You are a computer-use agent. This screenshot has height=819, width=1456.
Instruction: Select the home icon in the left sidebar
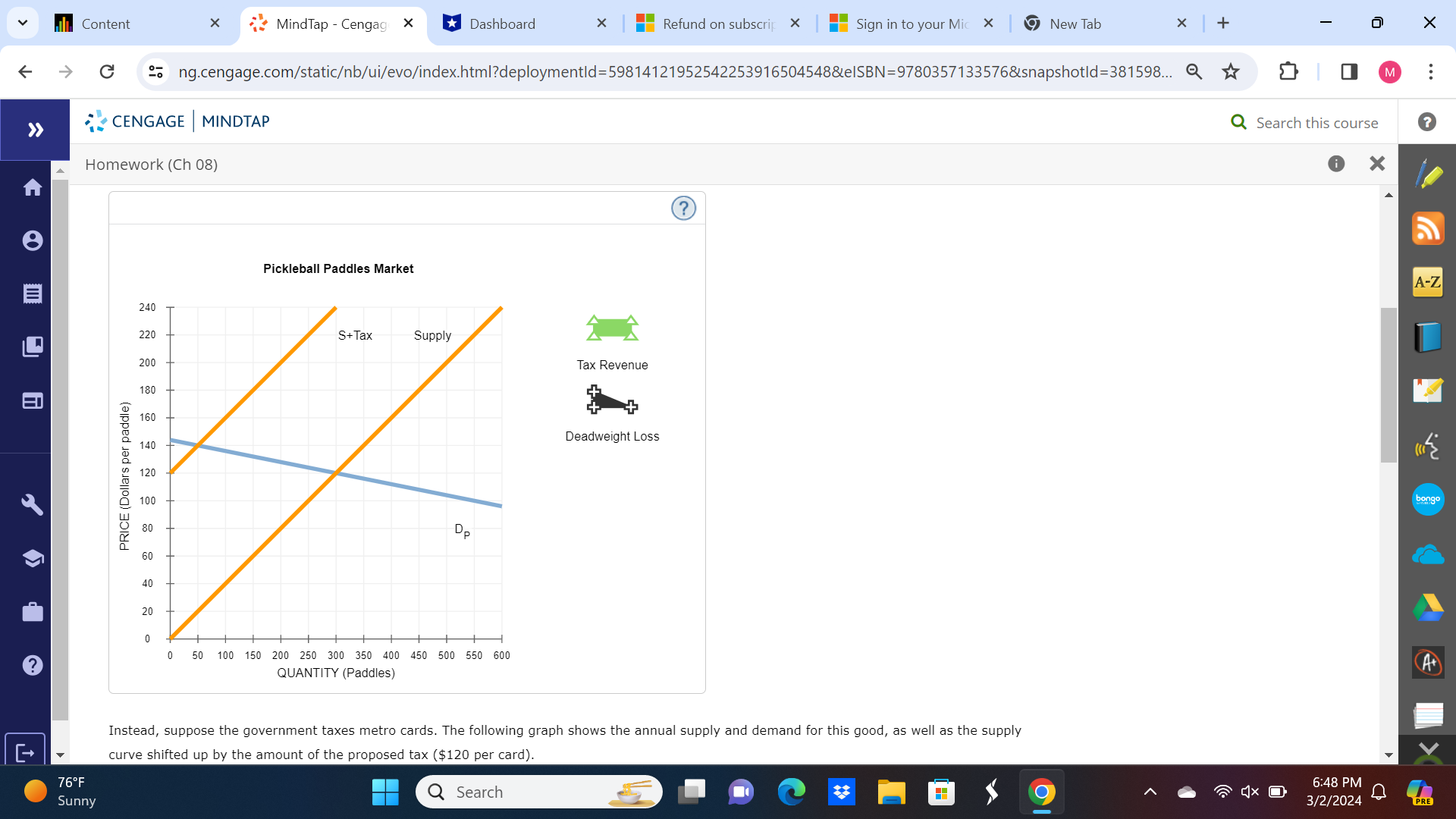[x=33, y=187]
